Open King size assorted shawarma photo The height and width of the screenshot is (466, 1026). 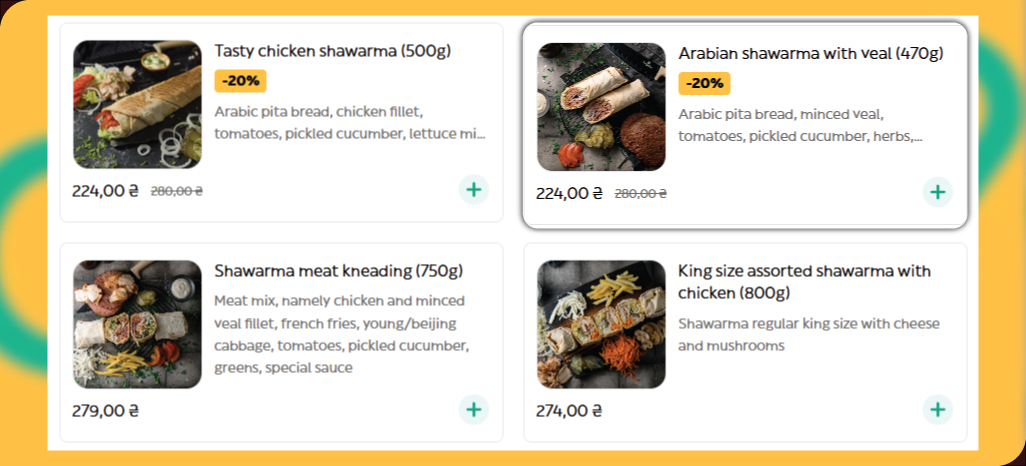click(601, 324)
